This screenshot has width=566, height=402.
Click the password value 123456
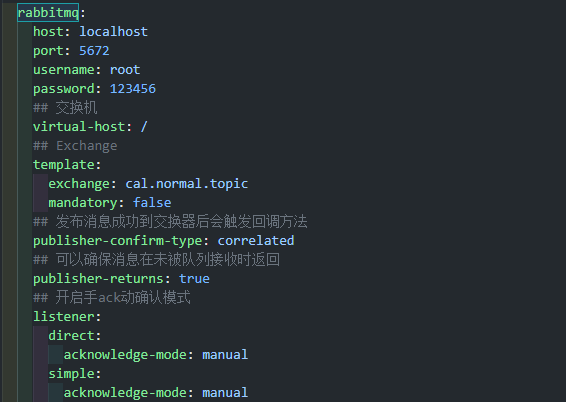point(133,89)
